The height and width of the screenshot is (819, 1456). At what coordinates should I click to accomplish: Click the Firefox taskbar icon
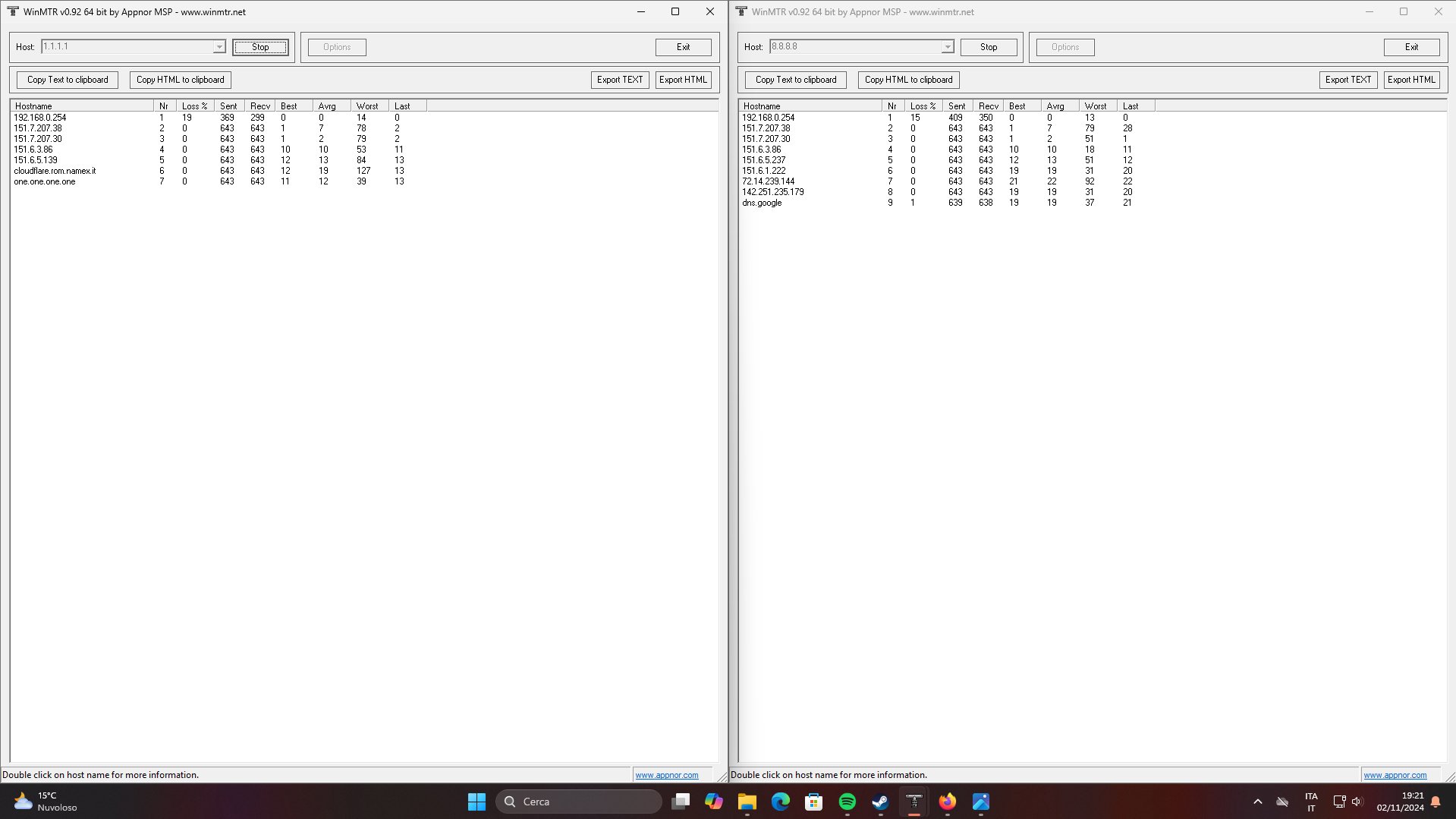coord(947,802)
